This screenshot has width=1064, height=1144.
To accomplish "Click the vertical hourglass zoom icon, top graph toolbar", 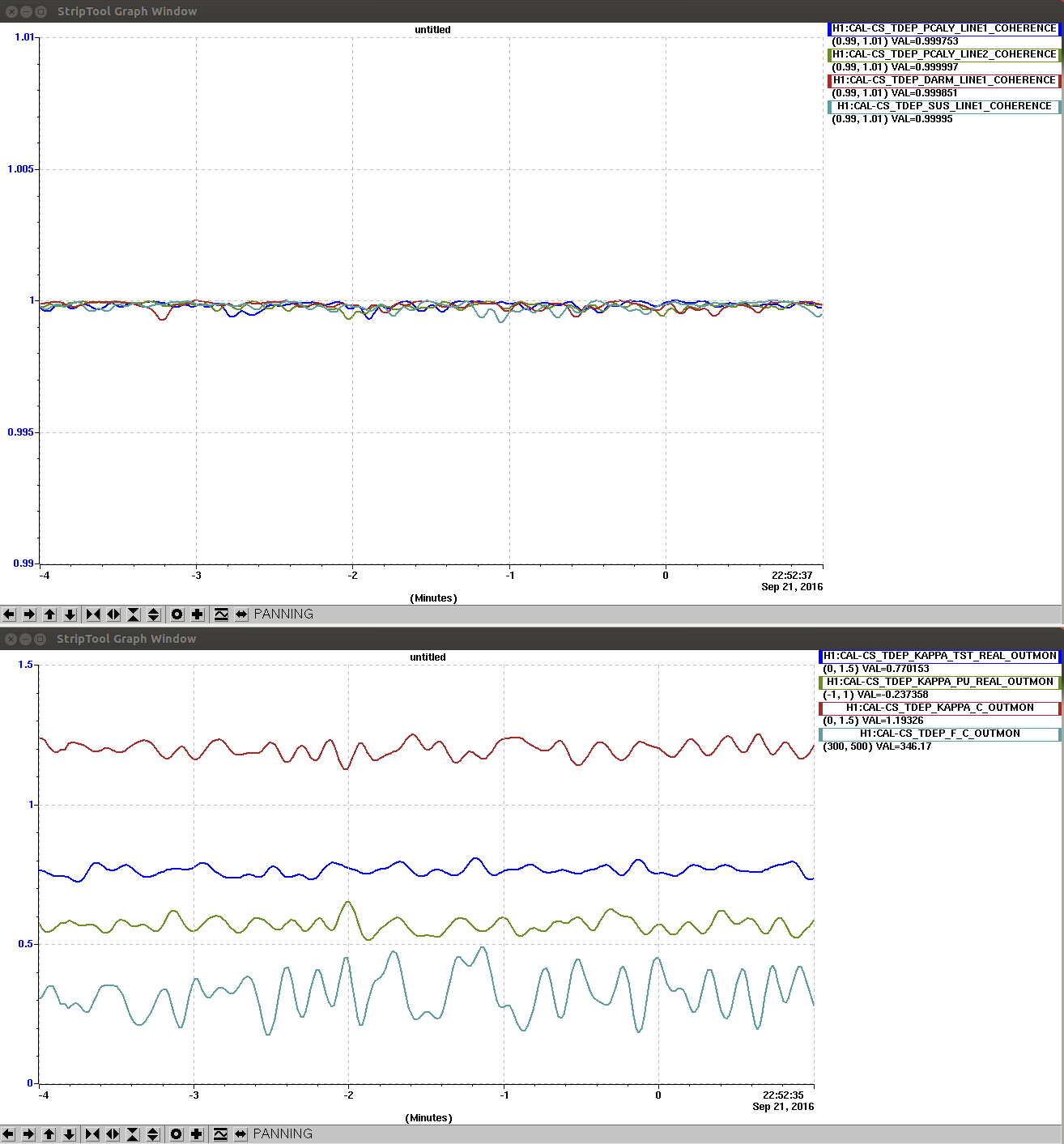I will (x=134, y=615).
